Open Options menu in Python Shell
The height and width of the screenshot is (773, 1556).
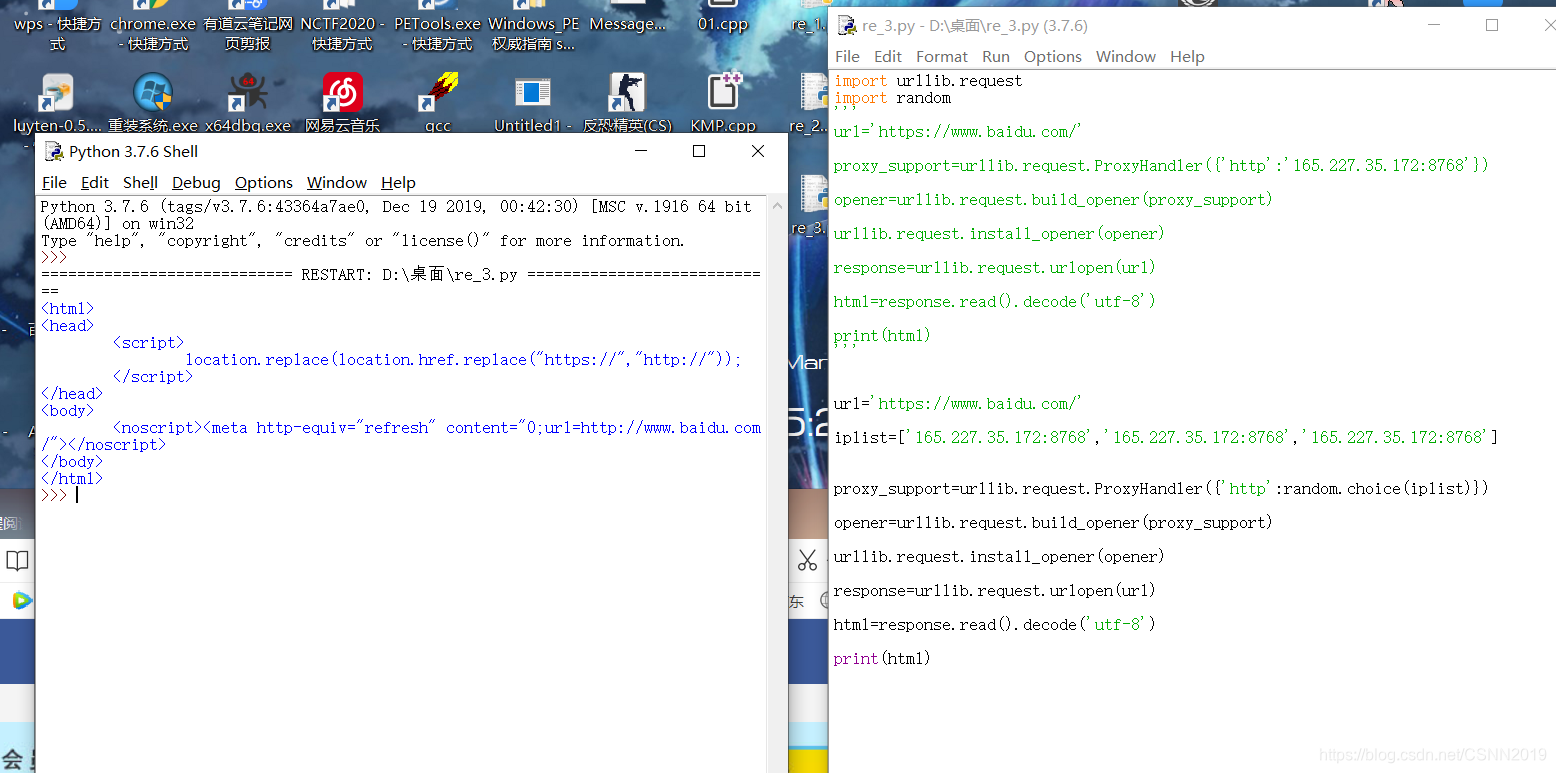(x=264, y=182)
